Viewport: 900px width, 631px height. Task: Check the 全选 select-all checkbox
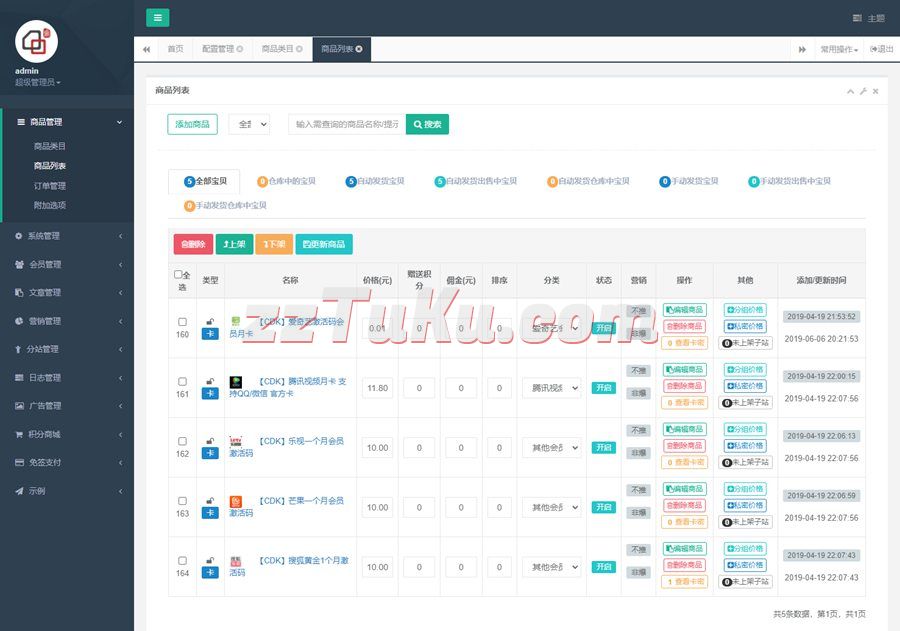178,274
